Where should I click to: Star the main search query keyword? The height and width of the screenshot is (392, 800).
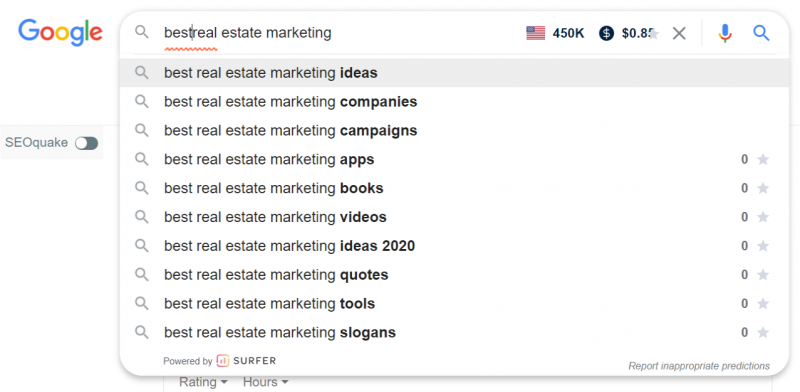tap(654, 34)
